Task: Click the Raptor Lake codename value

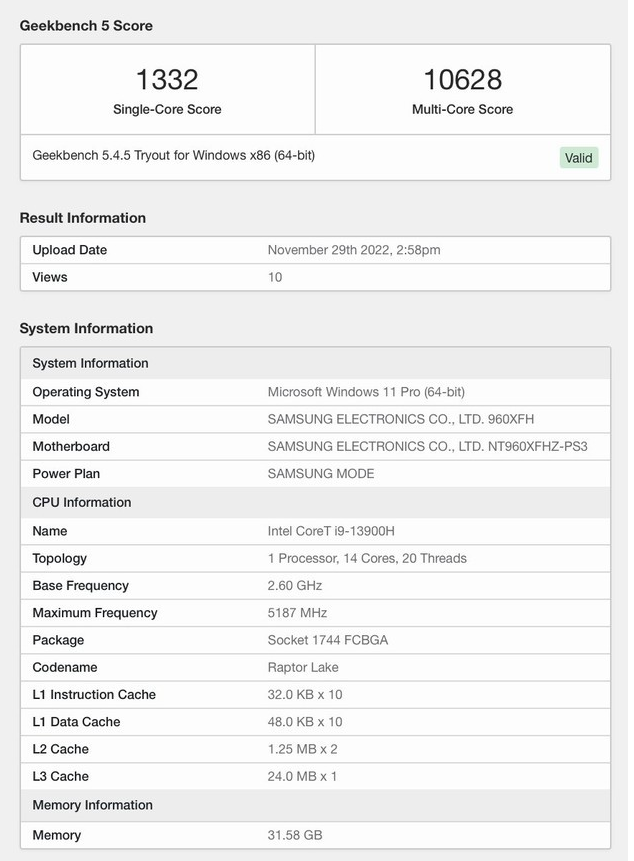Action: [x=303, y=667]
